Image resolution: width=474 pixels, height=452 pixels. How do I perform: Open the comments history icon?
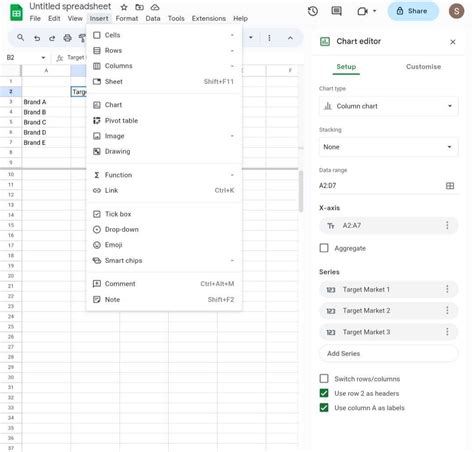point(336,11)
